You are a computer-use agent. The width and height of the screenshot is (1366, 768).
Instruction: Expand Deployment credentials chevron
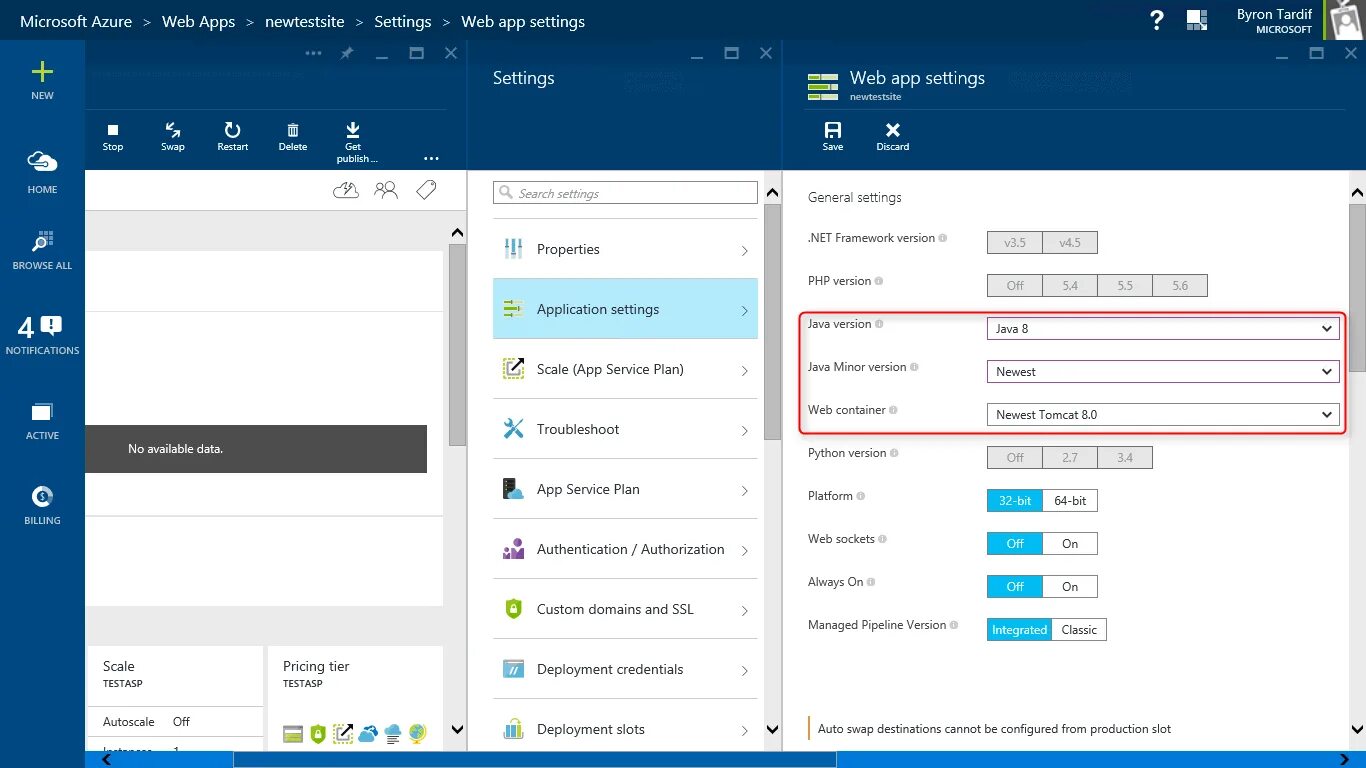click(x=745, y=670)
